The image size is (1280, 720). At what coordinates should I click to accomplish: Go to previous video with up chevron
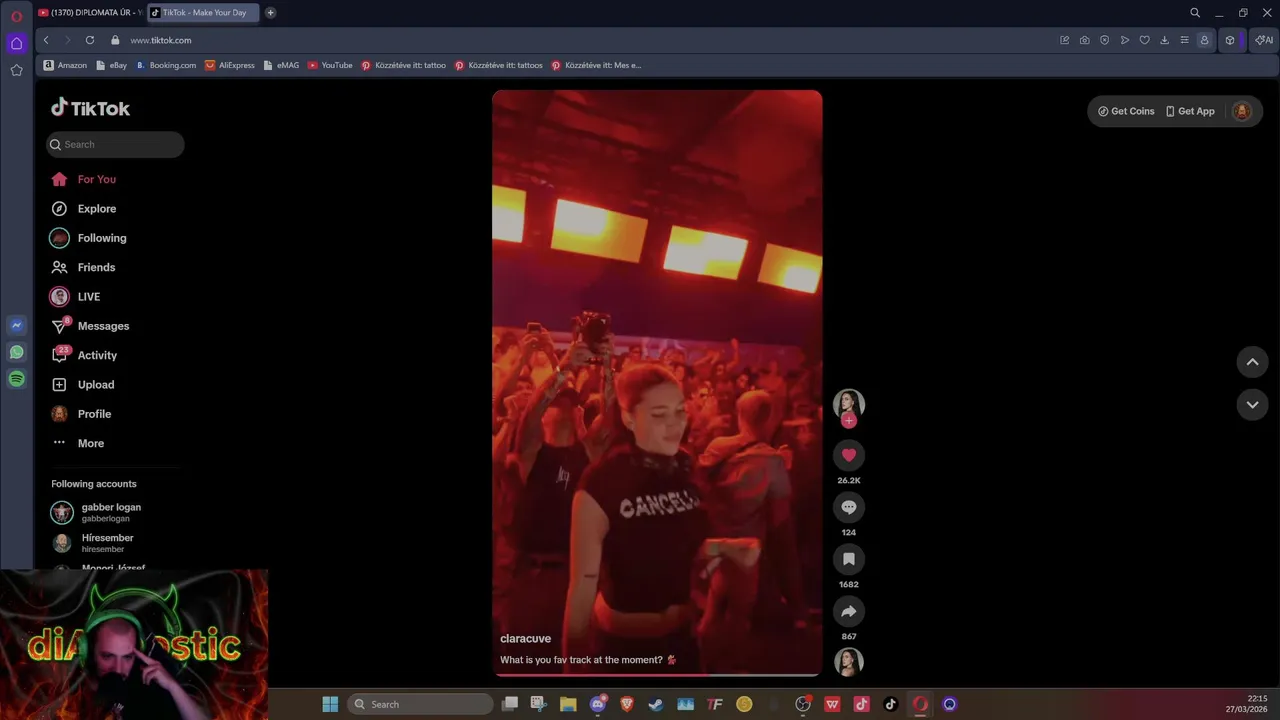[x=1252, y=362]
